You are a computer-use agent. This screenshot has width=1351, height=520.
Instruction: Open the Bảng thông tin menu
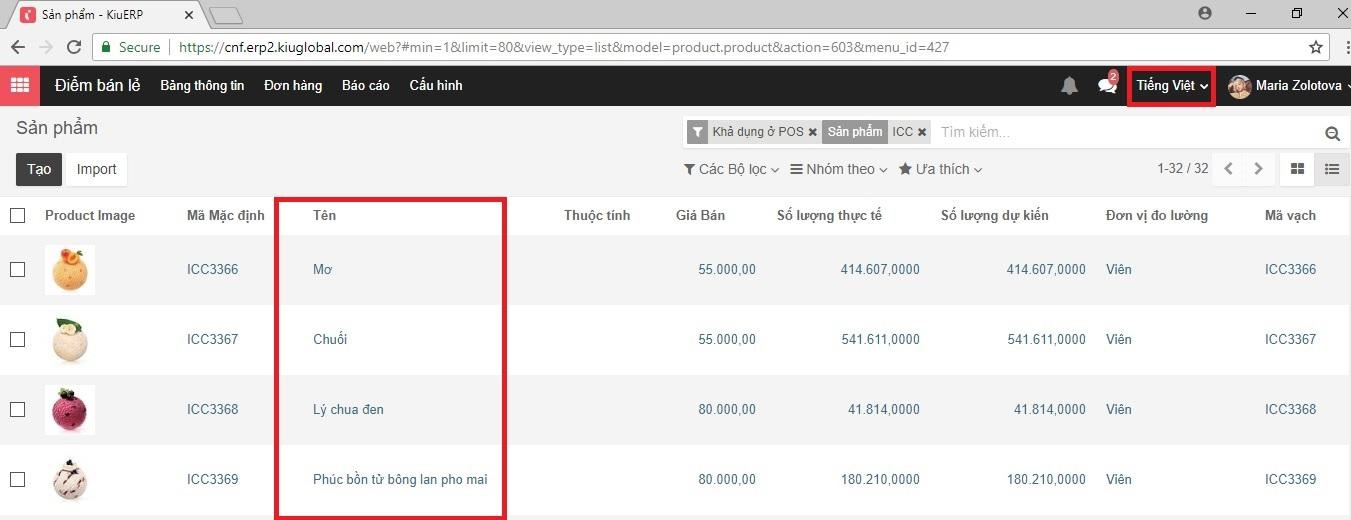pyautogui.click(x=202, y=85)
